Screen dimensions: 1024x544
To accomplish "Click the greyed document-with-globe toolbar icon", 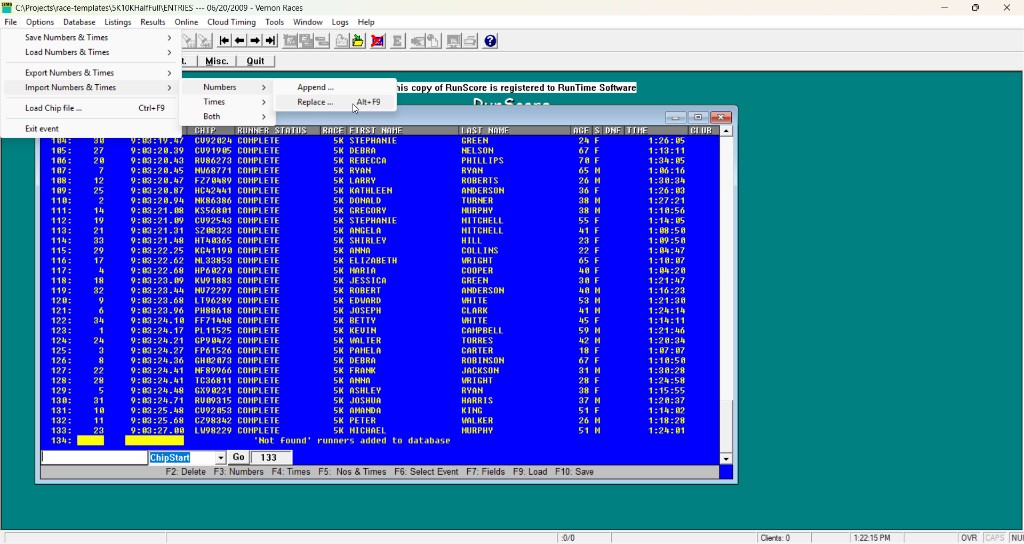I will 433,40.
